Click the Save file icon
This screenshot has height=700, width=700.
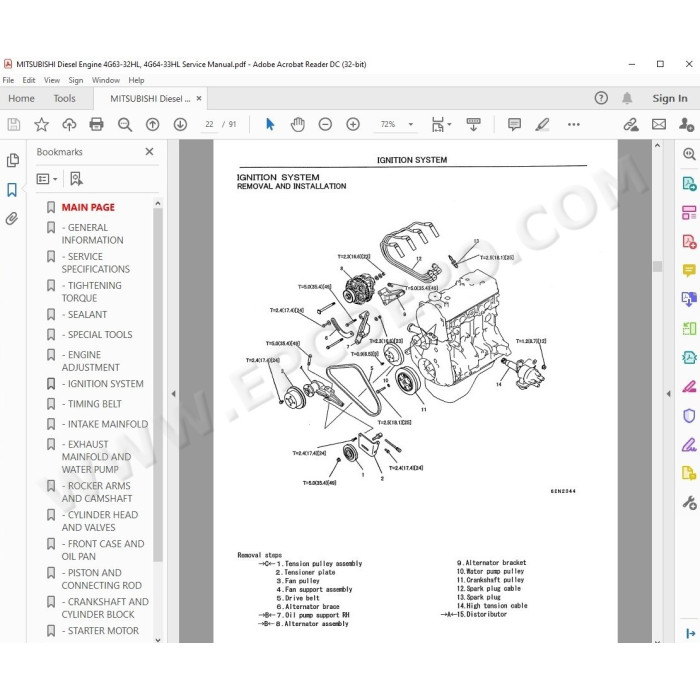14,124
